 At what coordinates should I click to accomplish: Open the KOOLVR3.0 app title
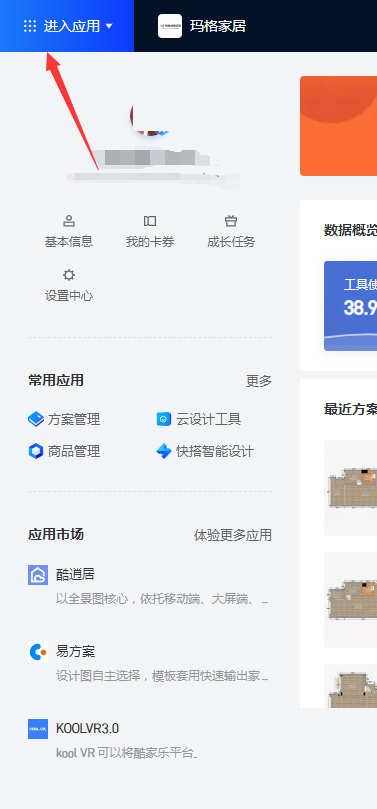[87, 729]
